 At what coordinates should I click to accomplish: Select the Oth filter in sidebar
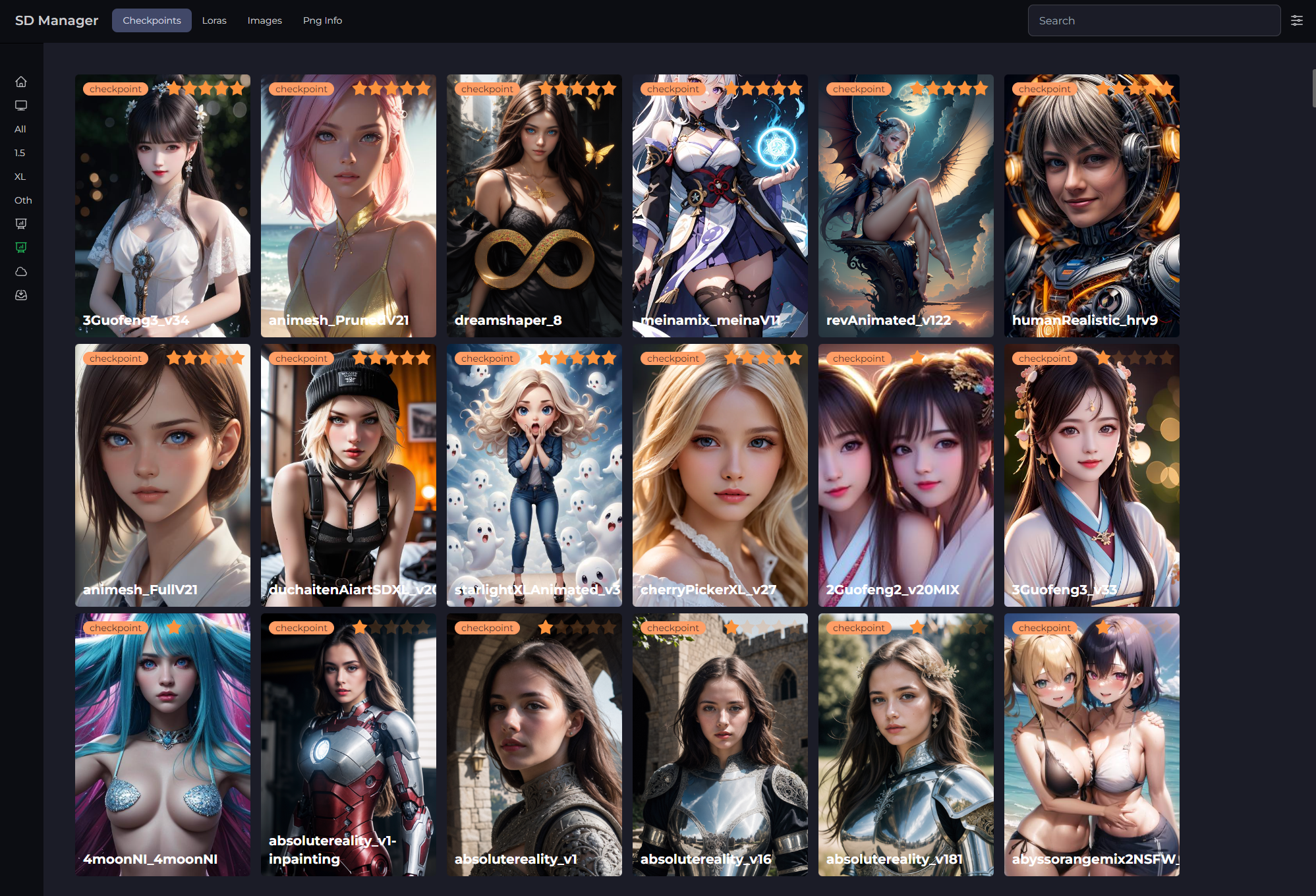[23, 200]
